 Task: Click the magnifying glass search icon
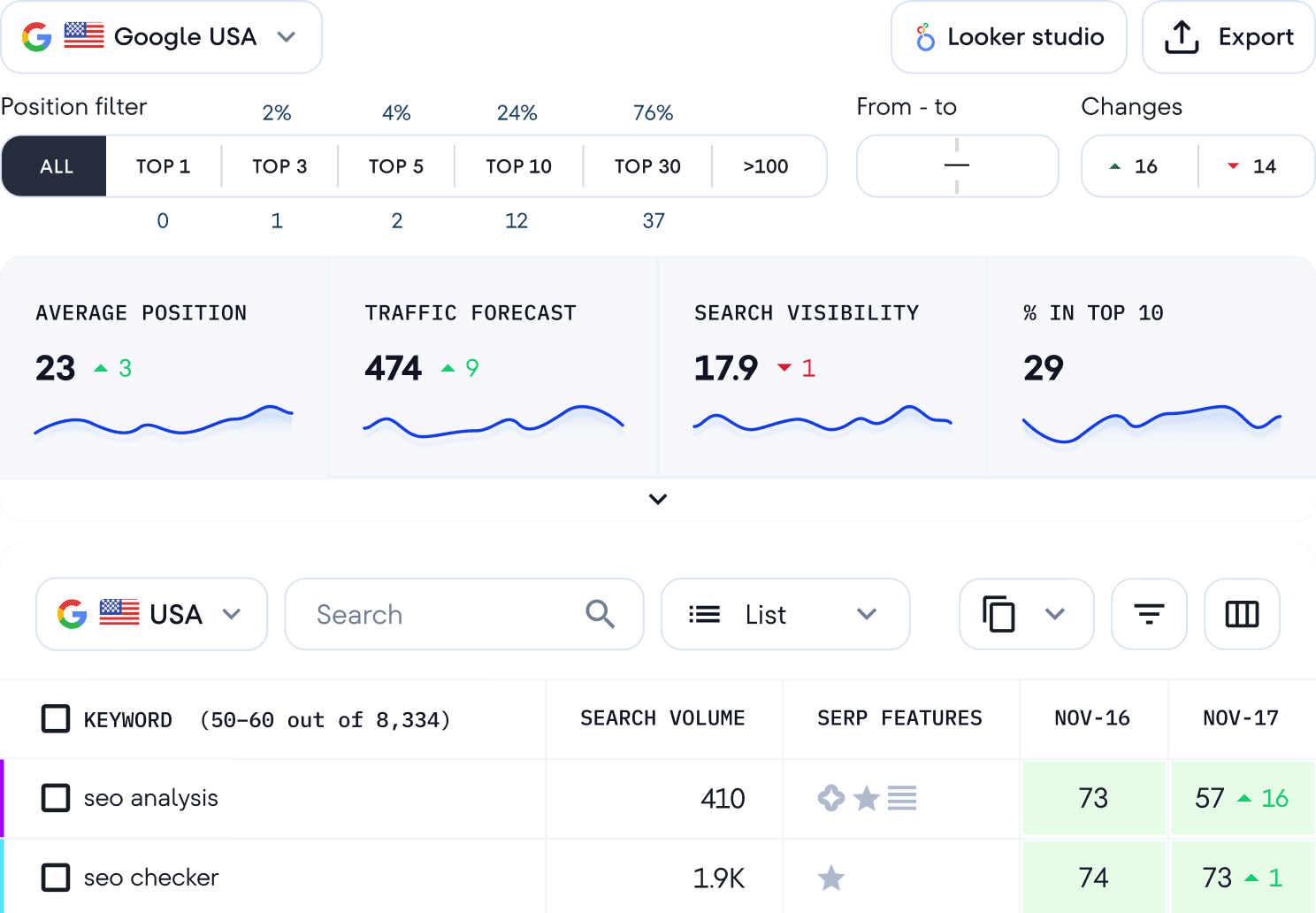click(600, 614)
